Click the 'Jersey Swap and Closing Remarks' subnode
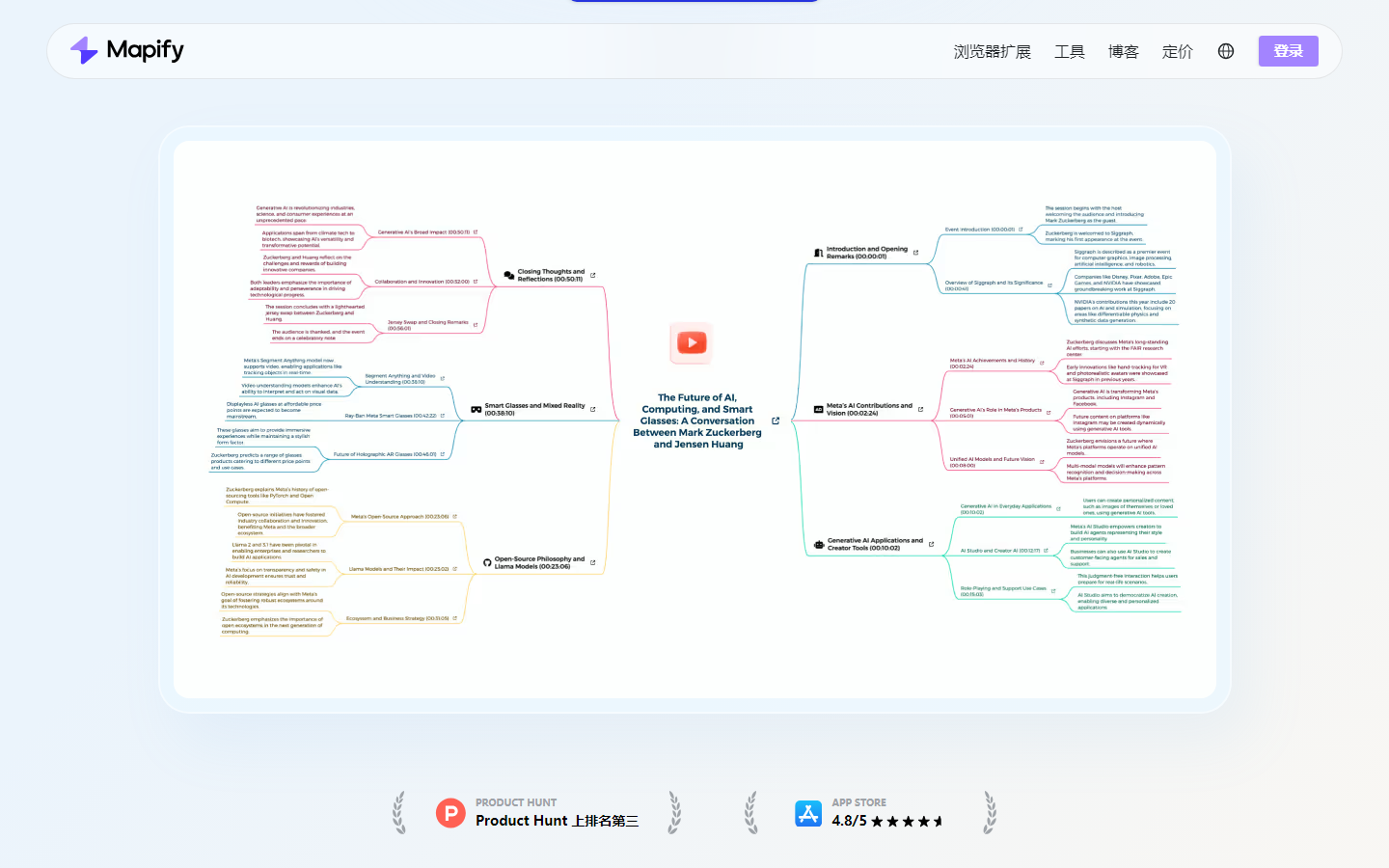Viewport: 1389px width, 868px height. click(x=427, y=325)
